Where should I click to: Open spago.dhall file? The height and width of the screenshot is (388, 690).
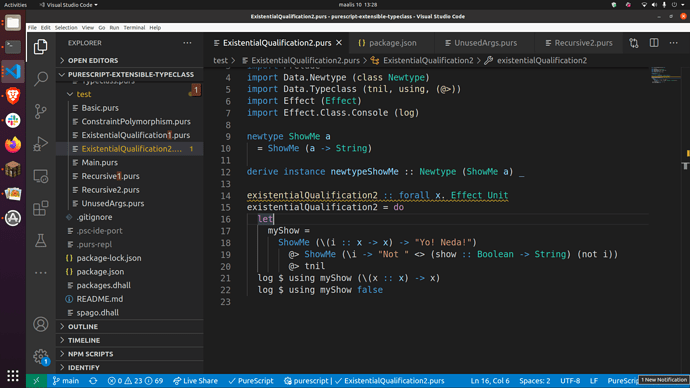[97, 313]
